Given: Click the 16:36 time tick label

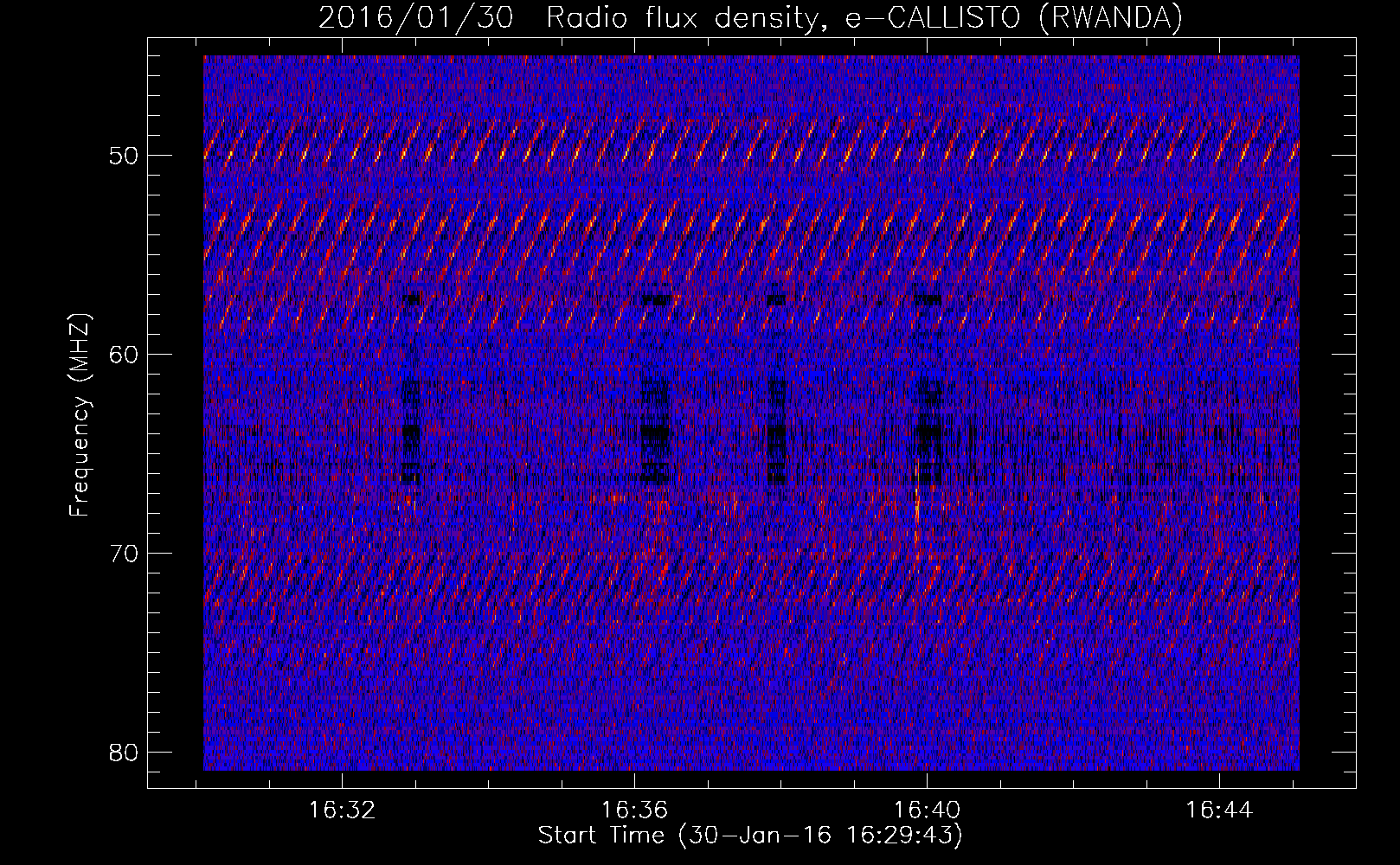Looking at the screenshot, I should tap(635, 811).
